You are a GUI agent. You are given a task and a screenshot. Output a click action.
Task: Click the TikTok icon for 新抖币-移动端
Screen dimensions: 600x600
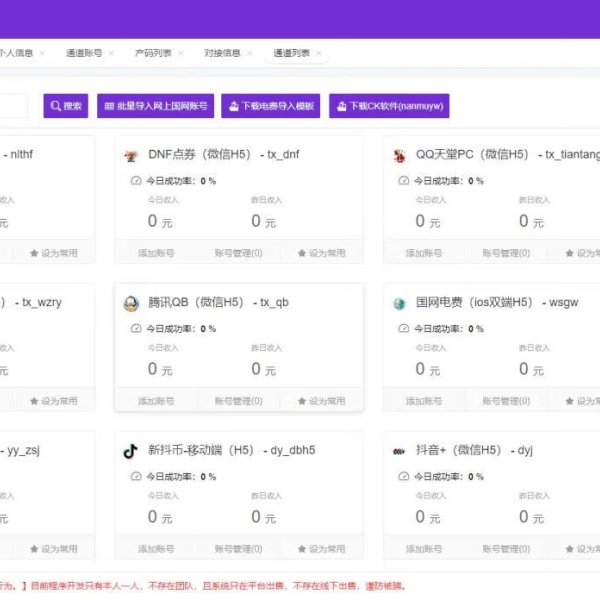(x=130, y=451)
